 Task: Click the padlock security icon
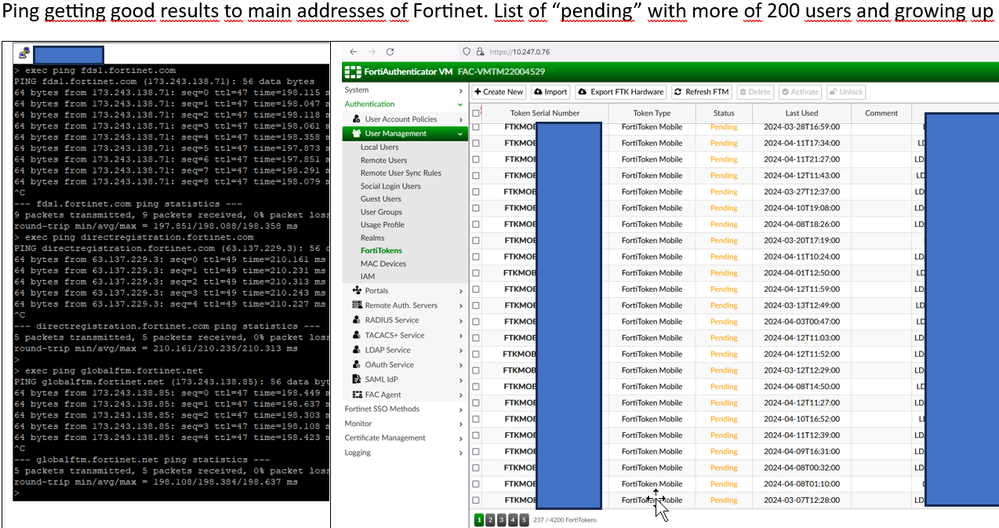tap(480, 52)
